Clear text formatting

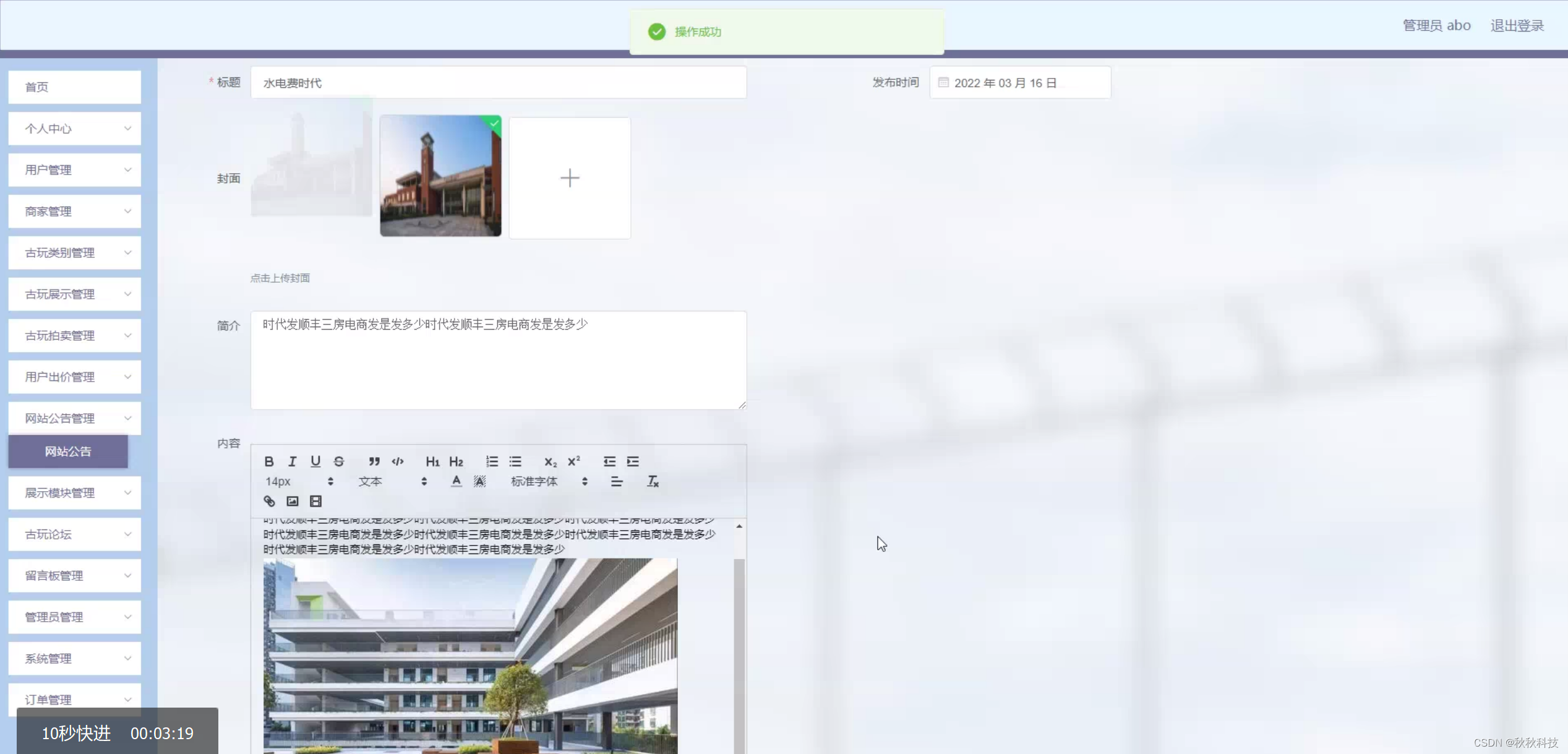click(653, 481)
